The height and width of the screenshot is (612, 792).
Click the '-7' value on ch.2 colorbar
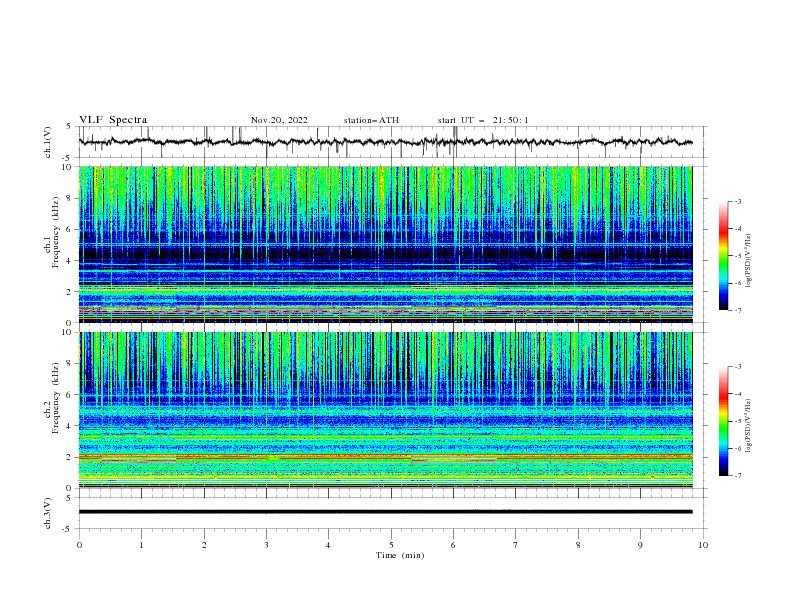coord(737,475)
